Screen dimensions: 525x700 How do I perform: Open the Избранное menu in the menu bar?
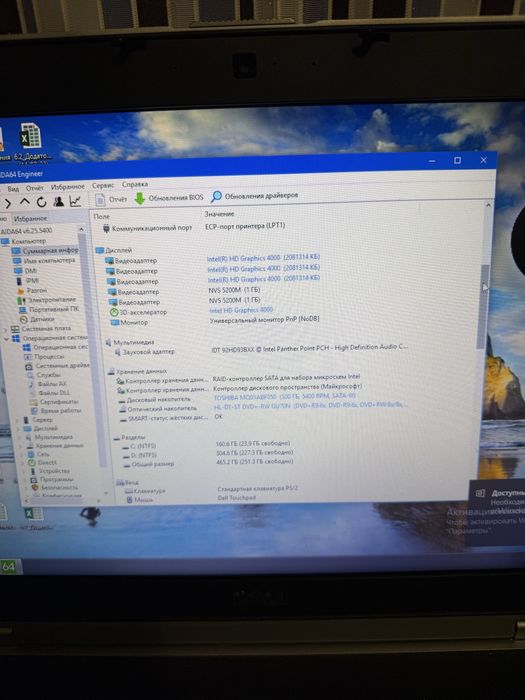(x=67, y=187)
